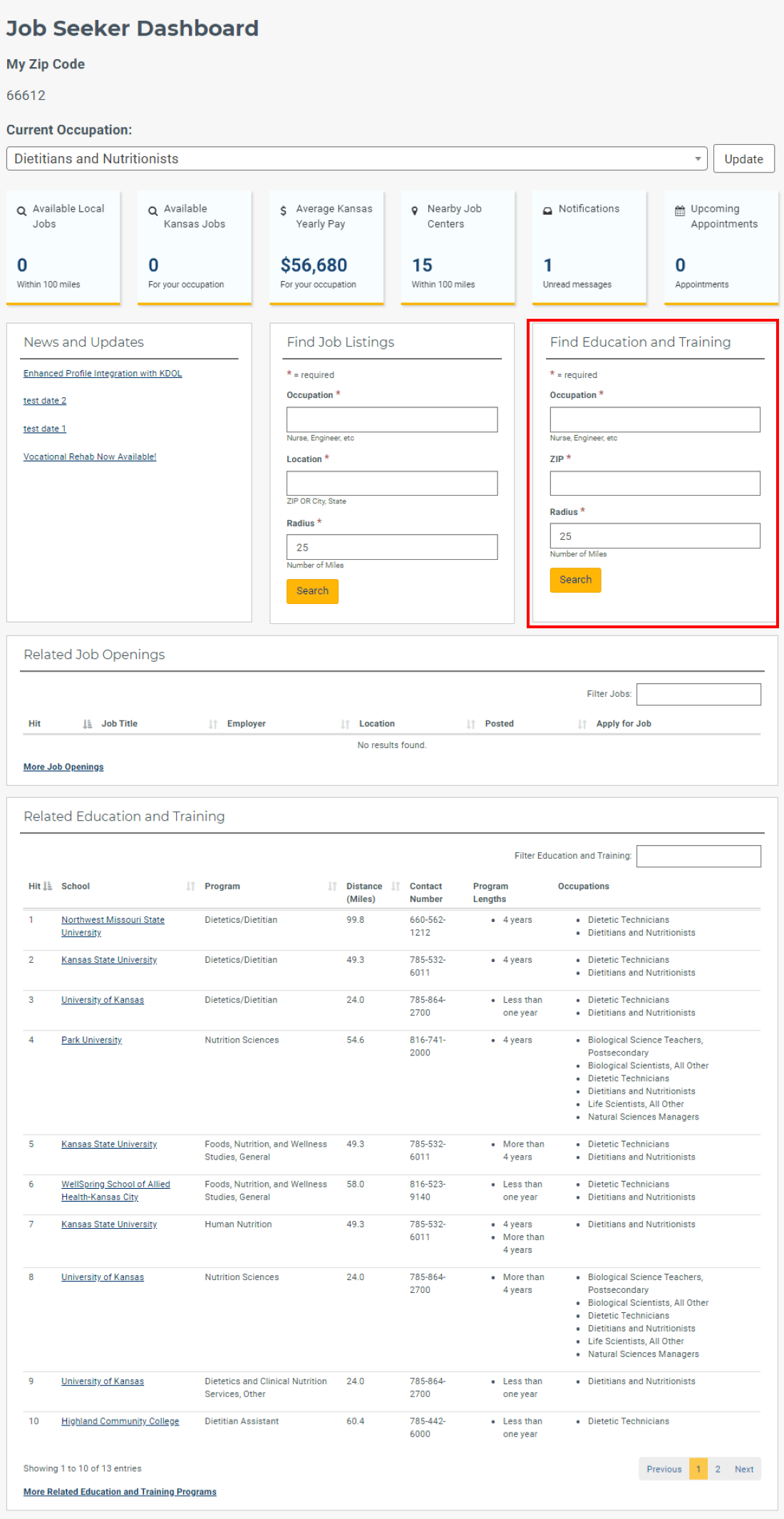This screenshot has height=1519, width=784.
Task: Click the $56,680 average yearly pay value
Action: click(314, 265)
